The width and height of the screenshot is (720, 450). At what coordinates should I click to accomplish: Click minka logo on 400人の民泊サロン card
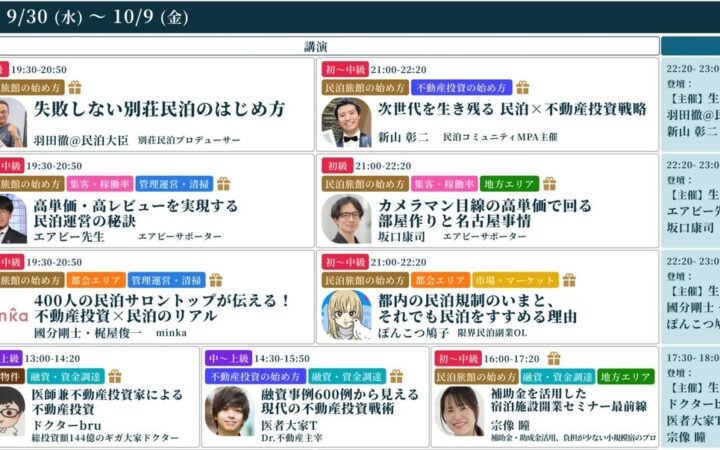(x=14, y=315)
